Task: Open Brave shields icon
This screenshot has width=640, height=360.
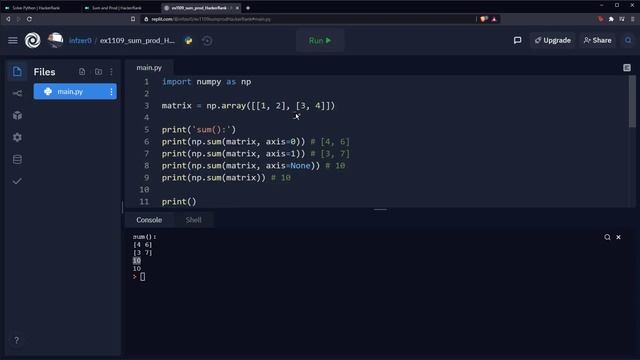Action: (x=484, y=19)
